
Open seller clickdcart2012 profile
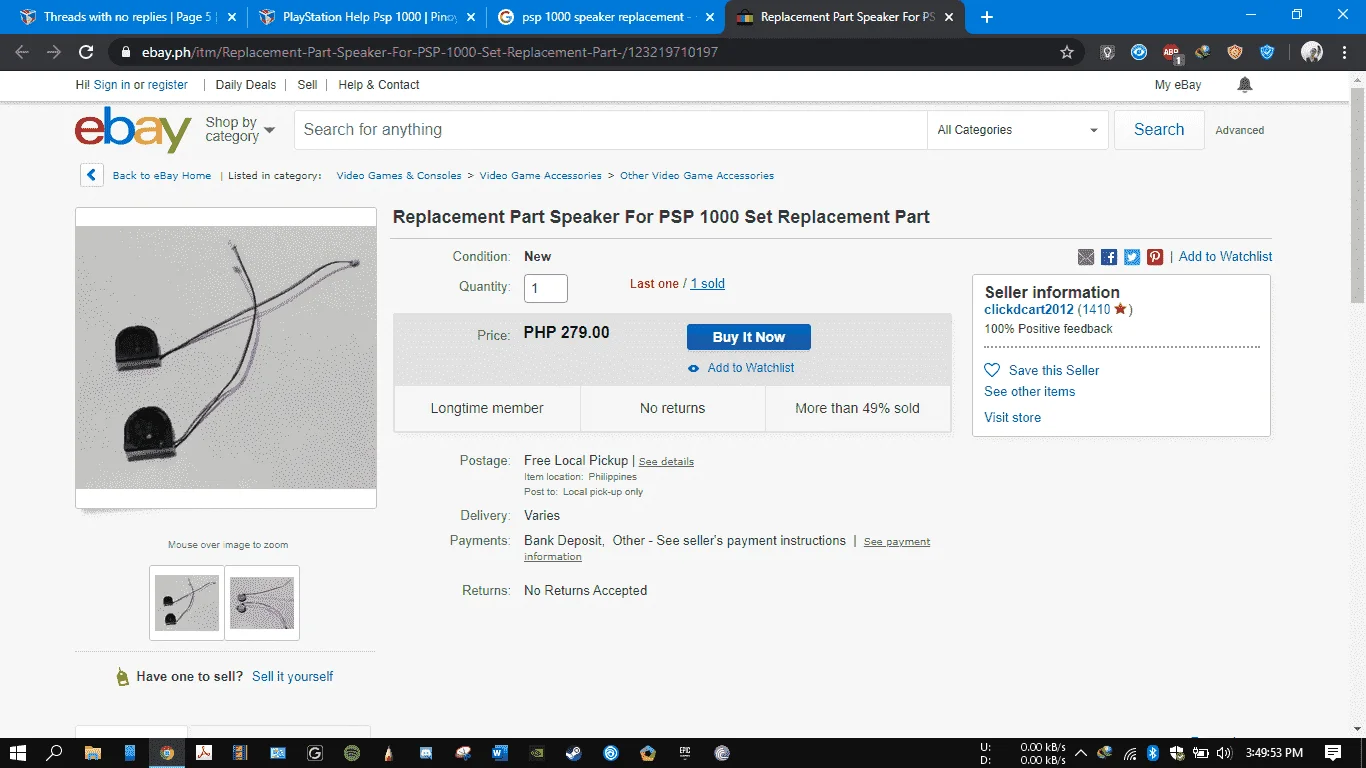1029,310
